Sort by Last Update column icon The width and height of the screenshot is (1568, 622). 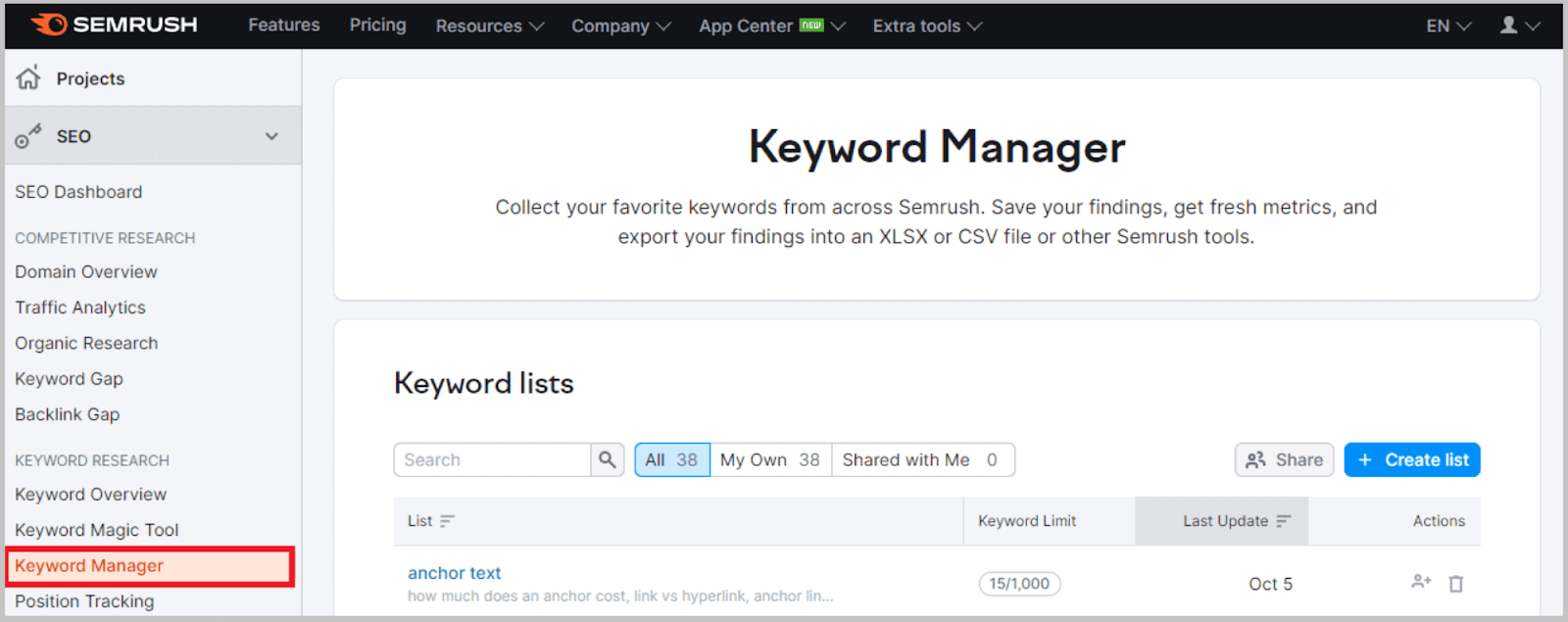[x=1284, y=521]
